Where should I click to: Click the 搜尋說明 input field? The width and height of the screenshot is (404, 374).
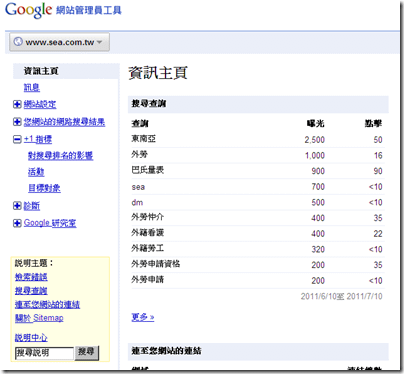click(x=44, y=353)
